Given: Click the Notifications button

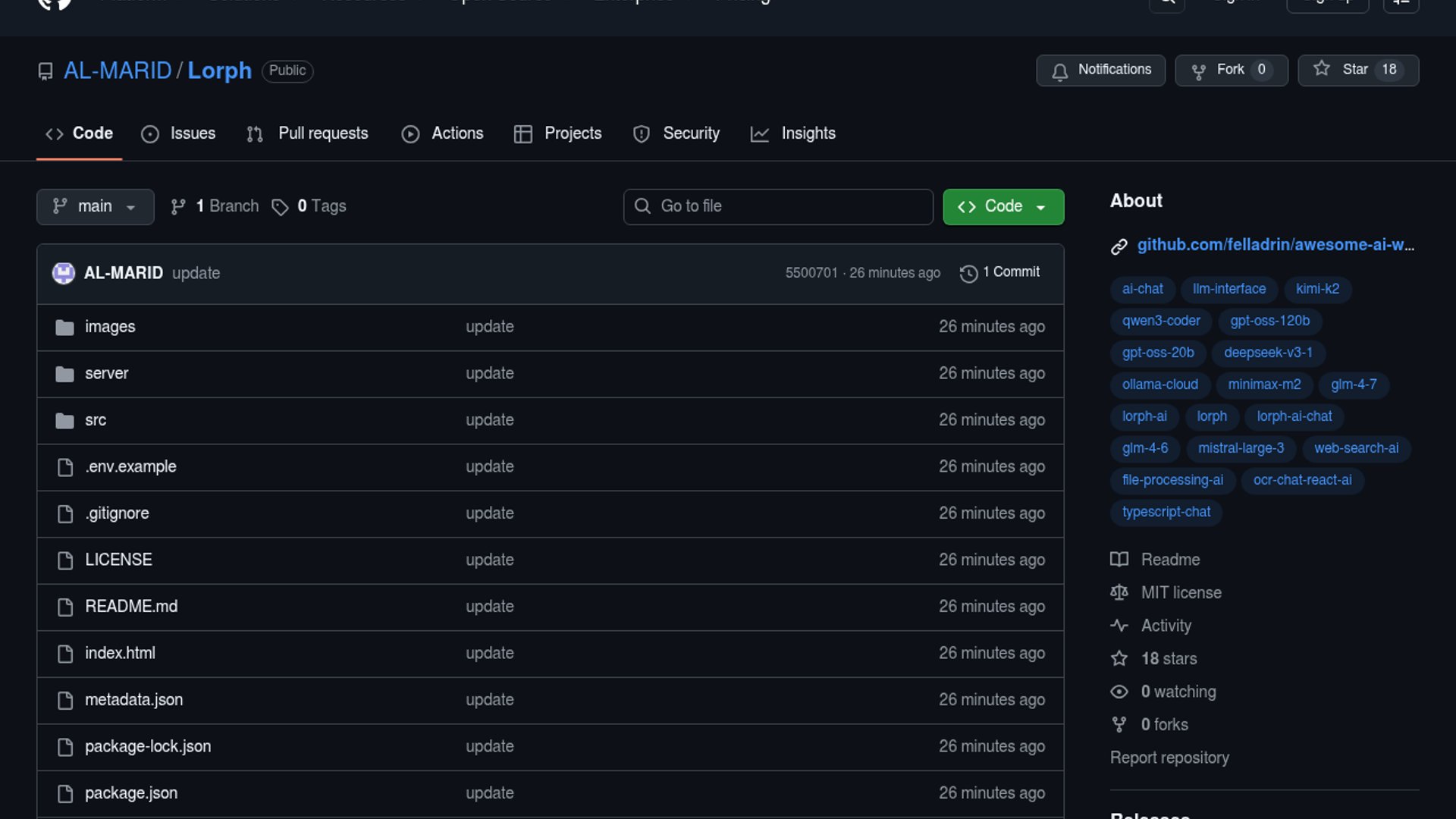Looking at the screenshot, I should pyautogui.click(x=1101, y=71).
